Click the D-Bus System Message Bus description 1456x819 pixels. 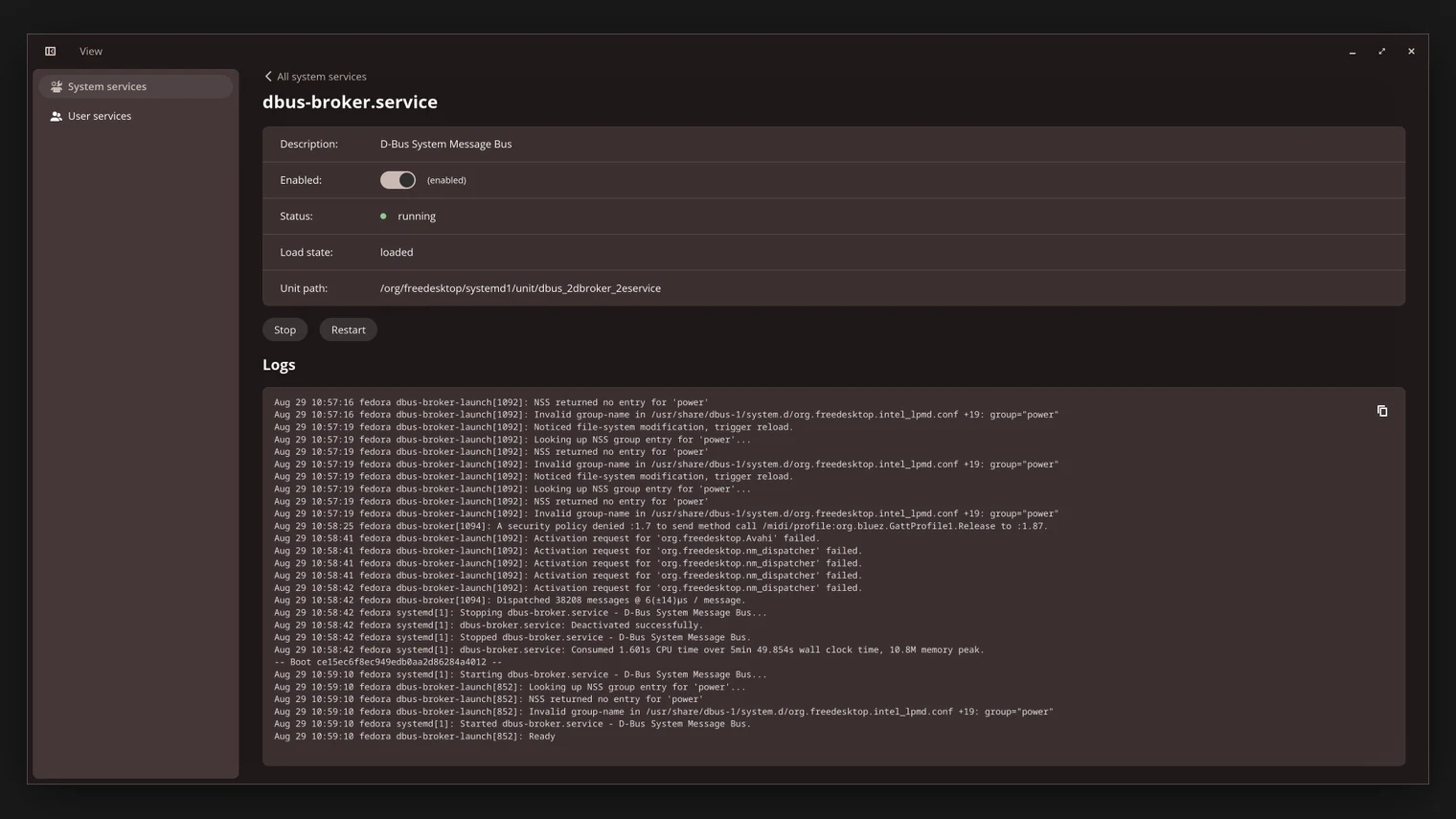click(445, 144)
